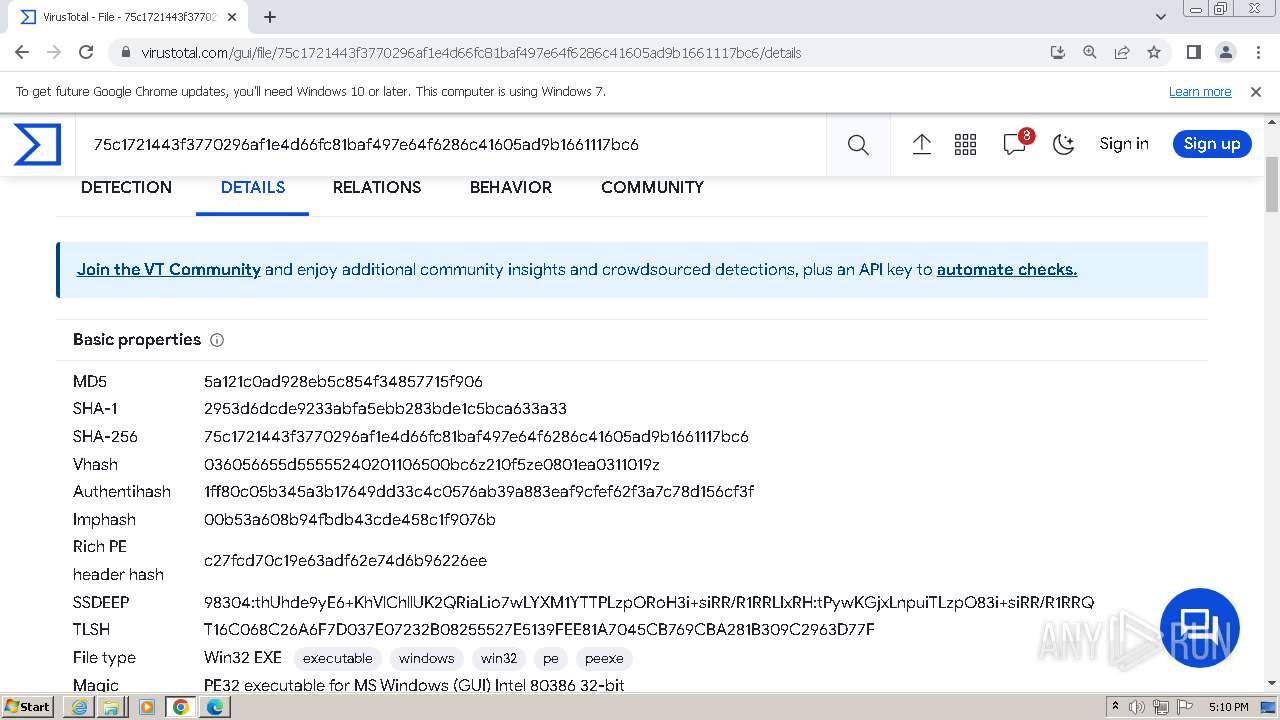Open the COMMUNITY tab
This screenshot has height=720, width=1280.
tap(652, 188)
